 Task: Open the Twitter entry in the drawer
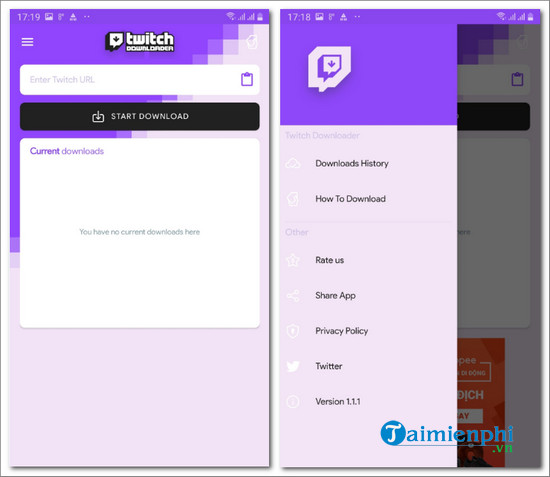(x=368, y=366)
